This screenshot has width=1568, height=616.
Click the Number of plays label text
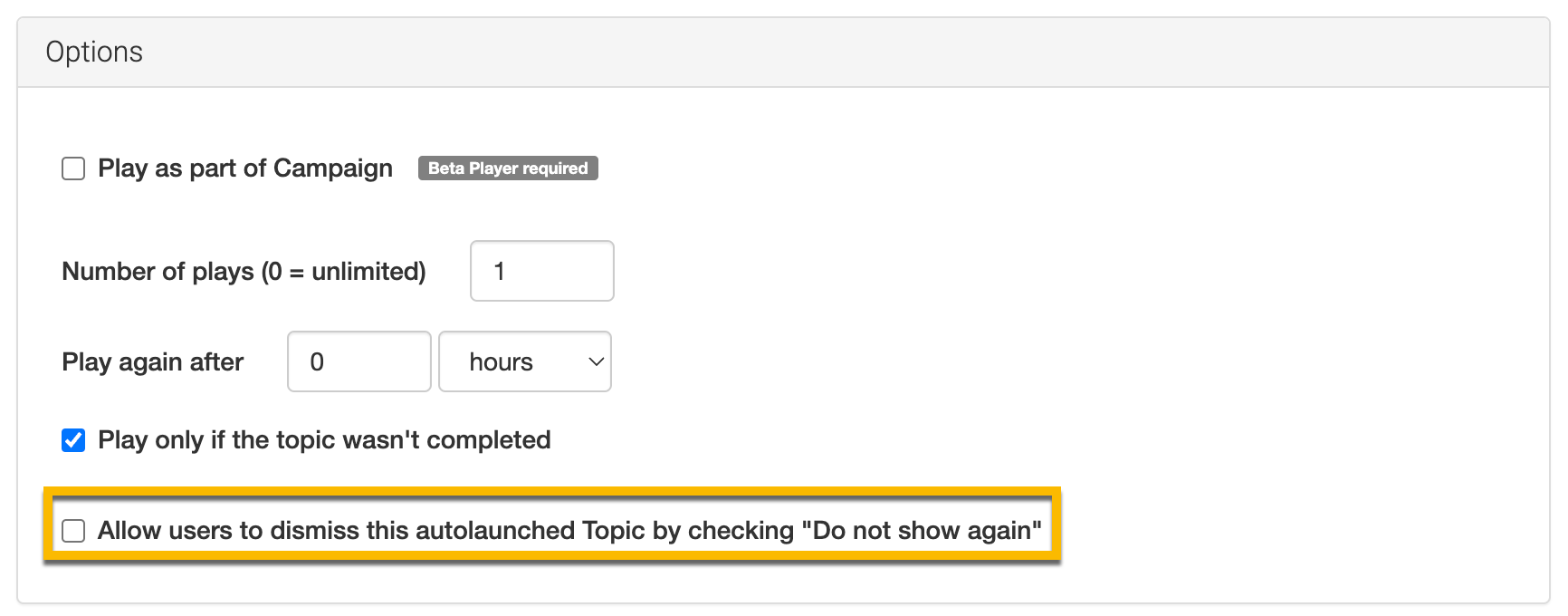pos(158,271)
